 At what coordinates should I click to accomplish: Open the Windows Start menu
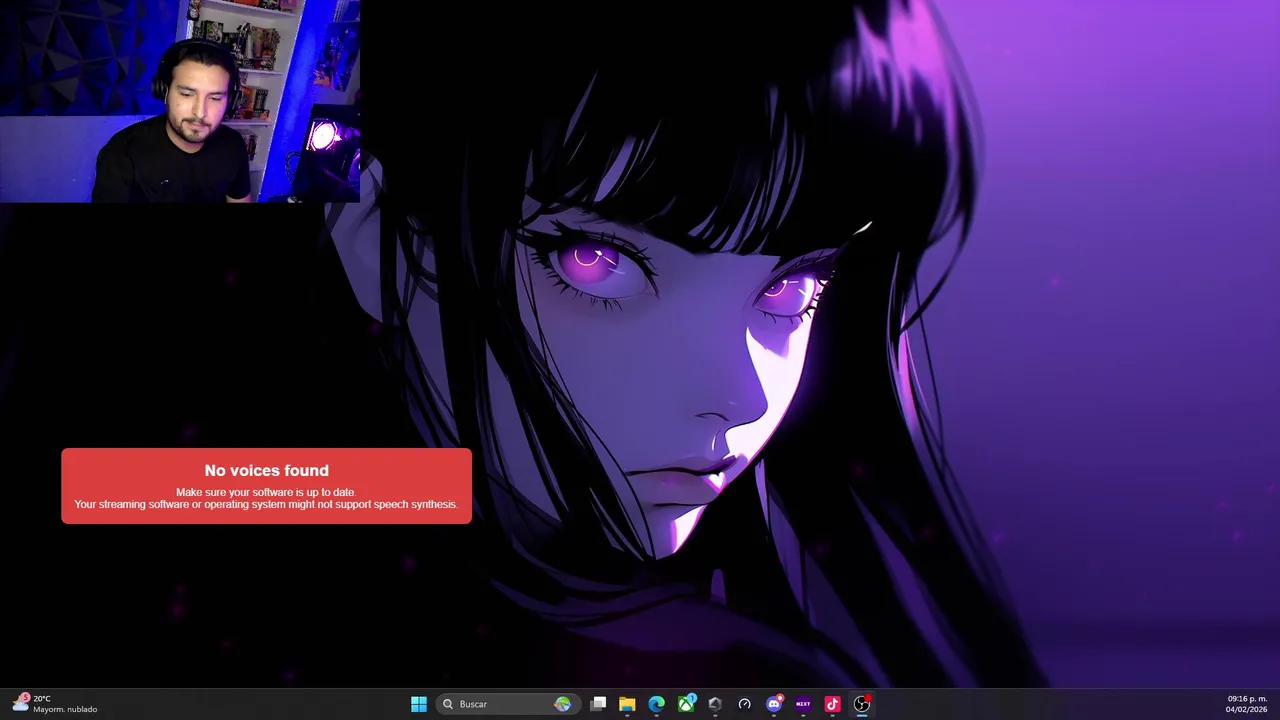tap(419, 704)
